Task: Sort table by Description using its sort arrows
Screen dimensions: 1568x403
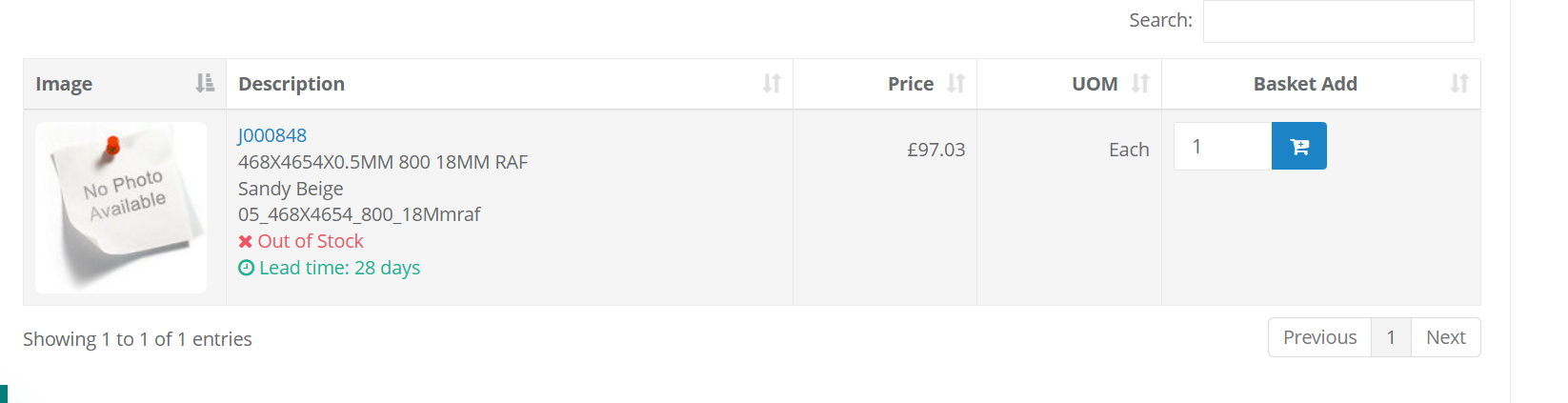Action: pyautogui.click(x=772, y=84)
